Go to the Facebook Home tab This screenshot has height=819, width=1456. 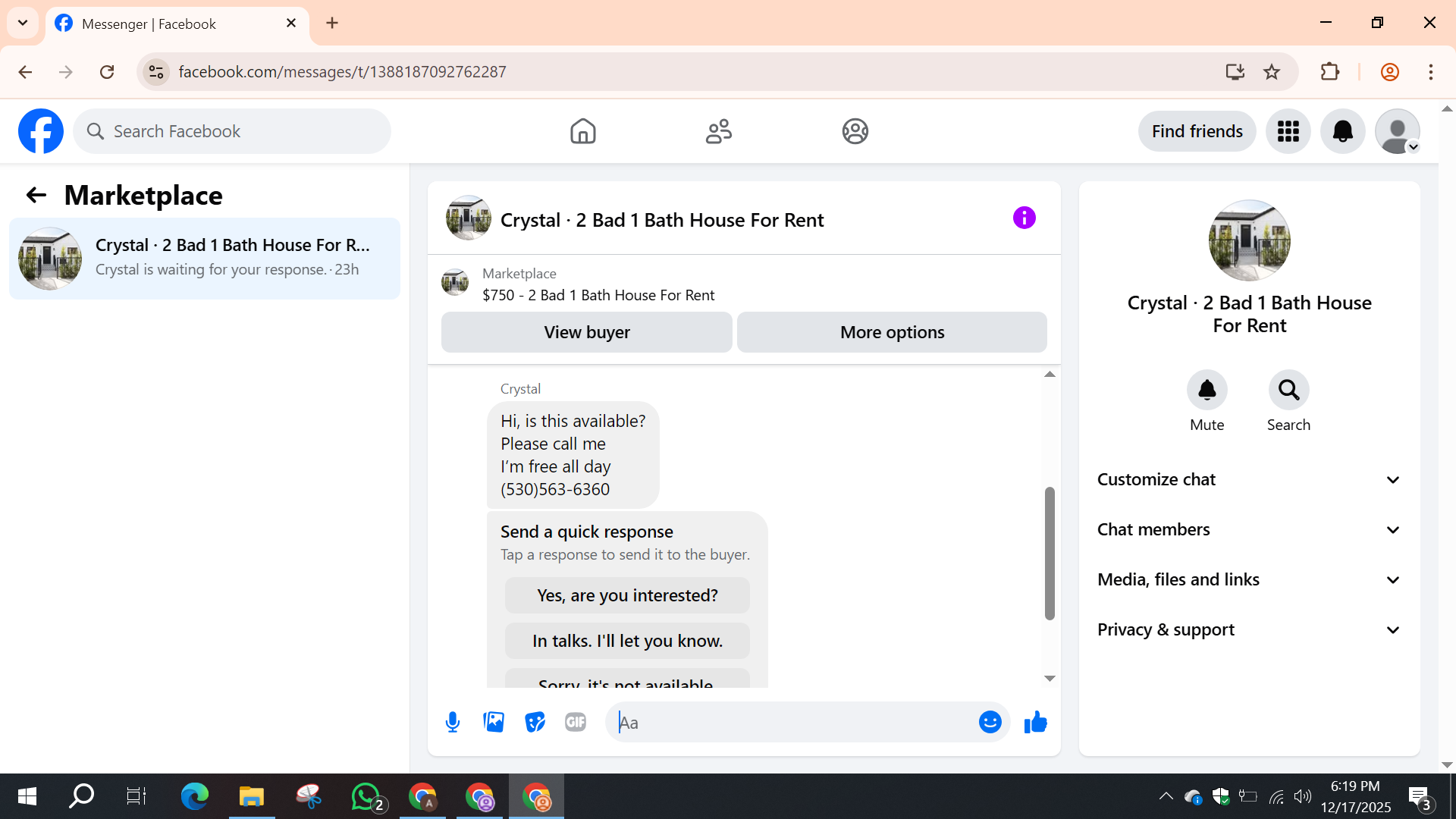(x=582, y=131)
